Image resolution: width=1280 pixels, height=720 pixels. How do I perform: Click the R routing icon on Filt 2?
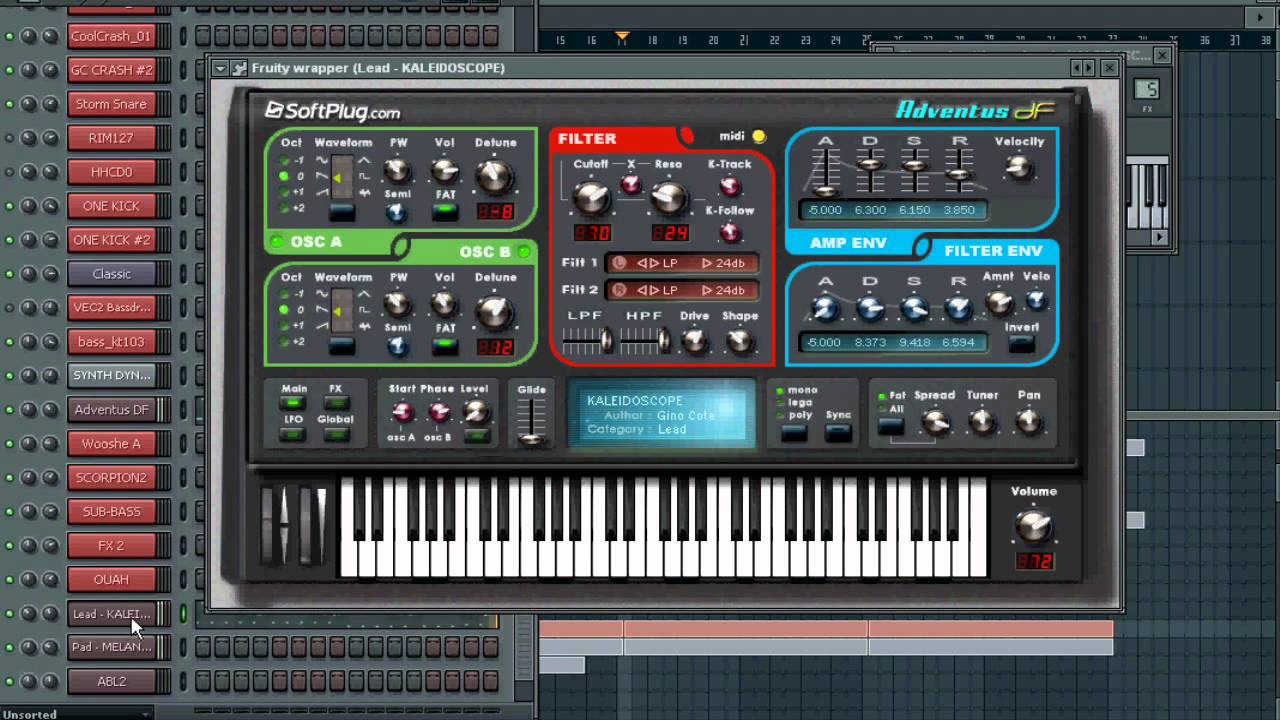(619, 290)
